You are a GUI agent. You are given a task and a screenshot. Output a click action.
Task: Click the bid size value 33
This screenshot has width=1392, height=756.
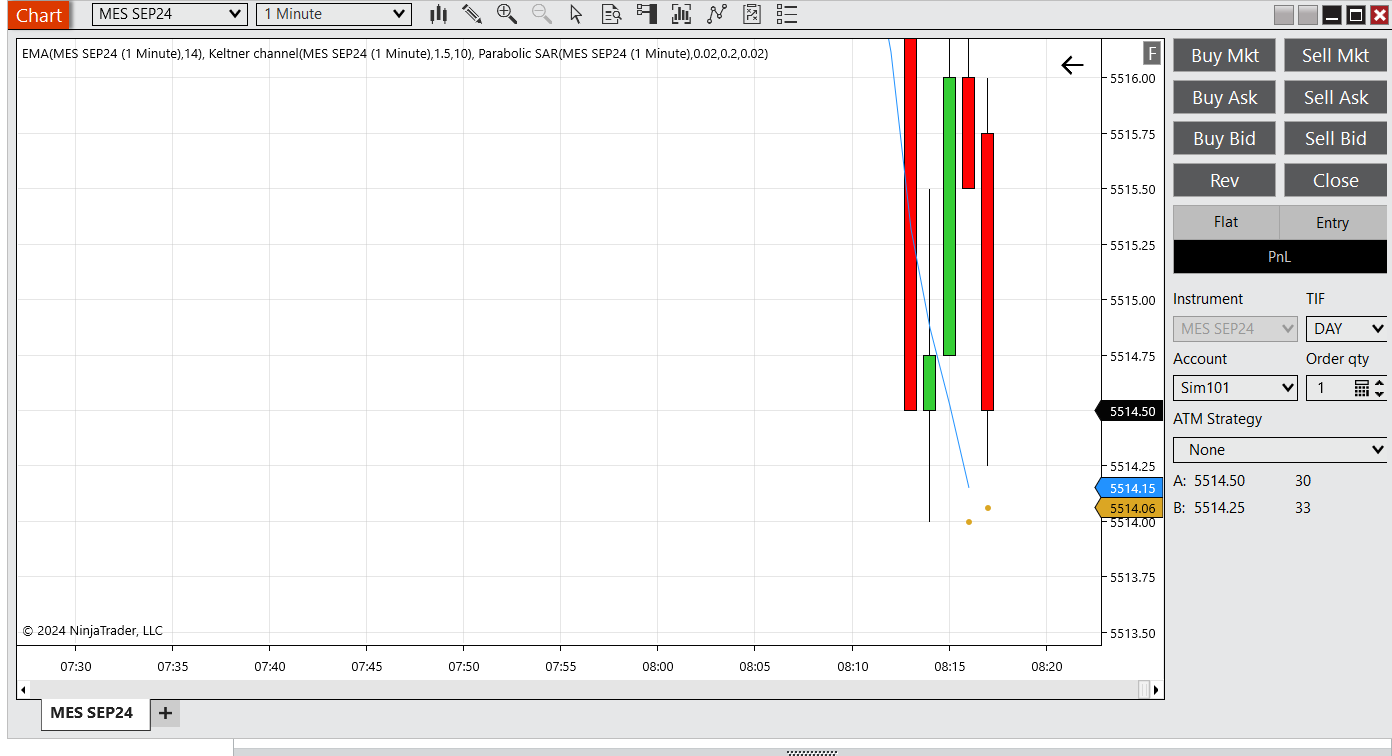pyautogui.click(x=1303, y=508)
